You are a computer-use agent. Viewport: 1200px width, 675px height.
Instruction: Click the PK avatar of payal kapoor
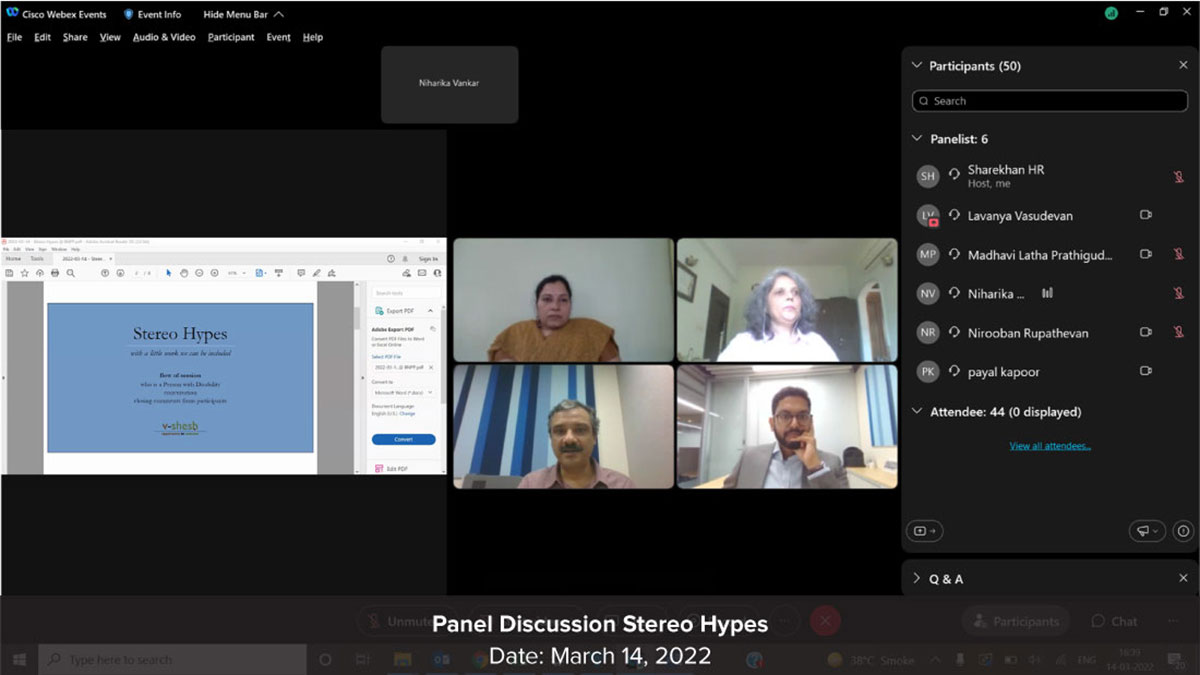click(x=928, y=371)
